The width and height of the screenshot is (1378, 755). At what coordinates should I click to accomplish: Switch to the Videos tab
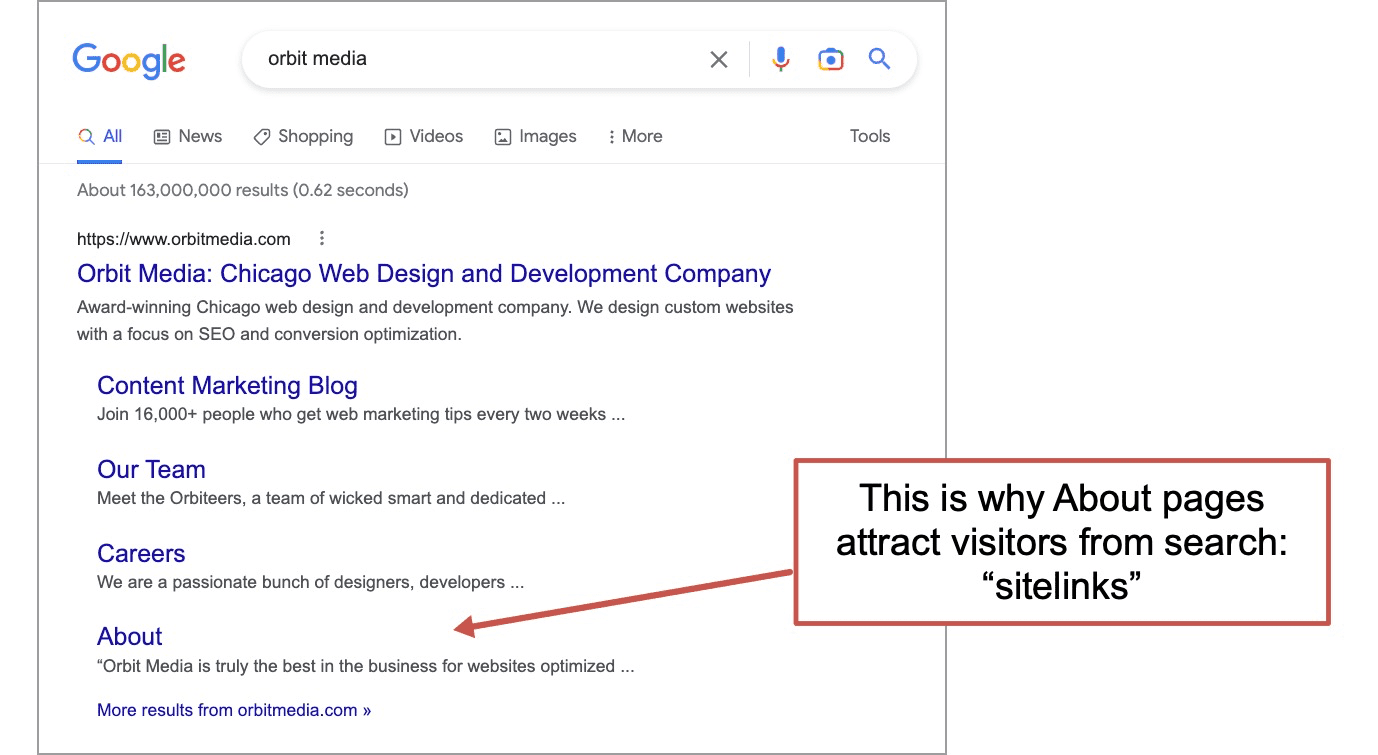(x=424, y=136)
